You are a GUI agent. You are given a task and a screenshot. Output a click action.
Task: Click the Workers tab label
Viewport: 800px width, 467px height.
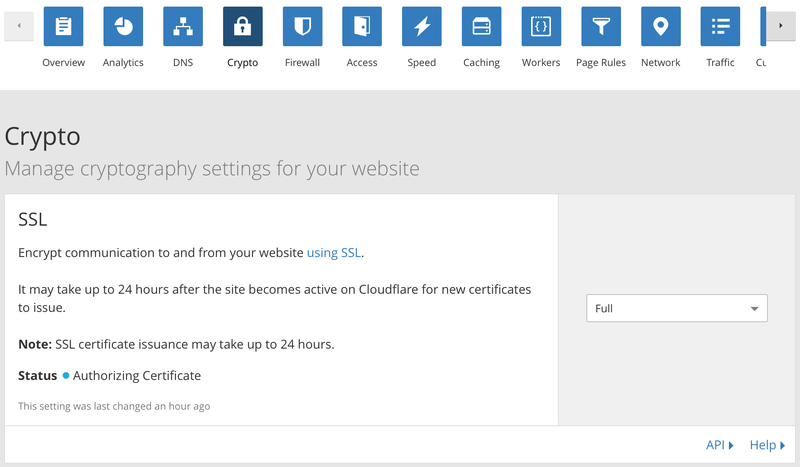pyautogui.click(x=541, y=62)
